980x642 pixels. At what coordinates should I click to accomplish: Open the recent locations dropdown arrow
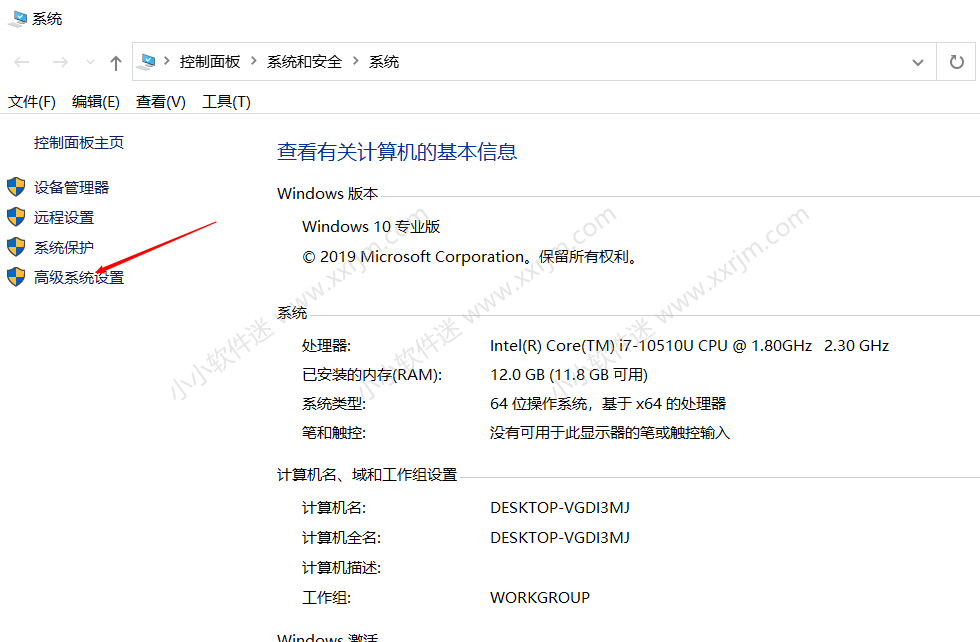tap(90, 62)
